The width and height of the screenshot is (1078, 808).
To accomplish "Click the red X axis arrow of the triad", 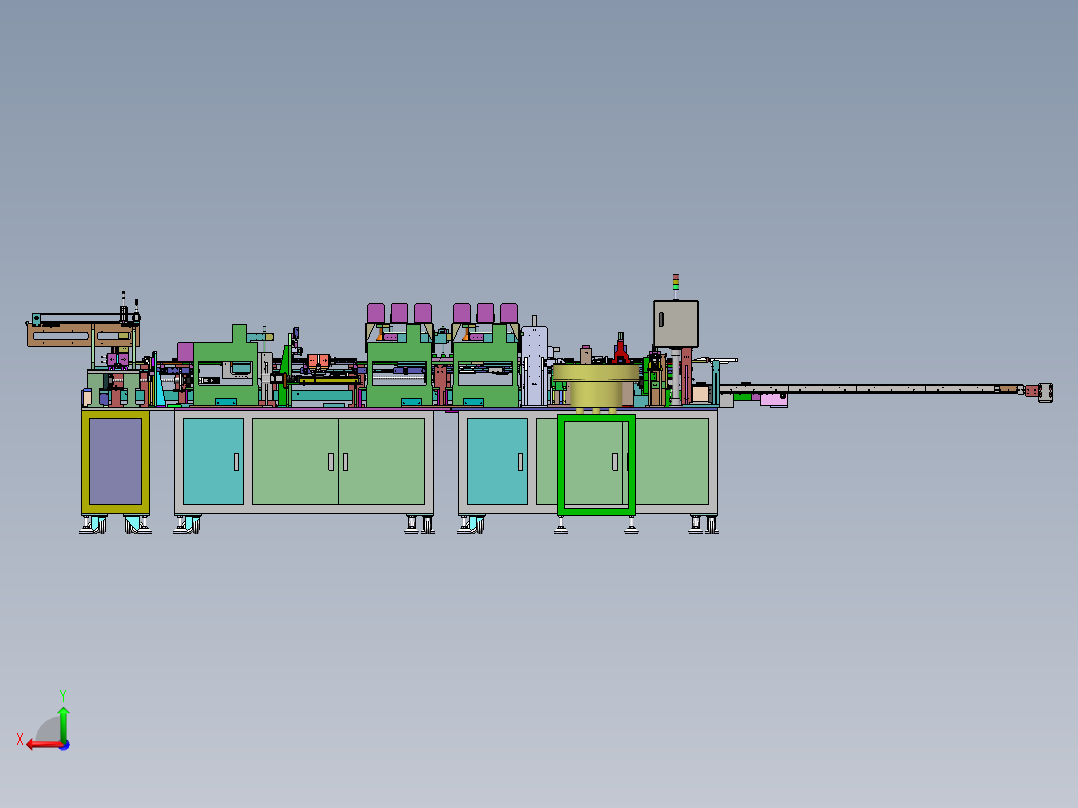I will (44, 745).
